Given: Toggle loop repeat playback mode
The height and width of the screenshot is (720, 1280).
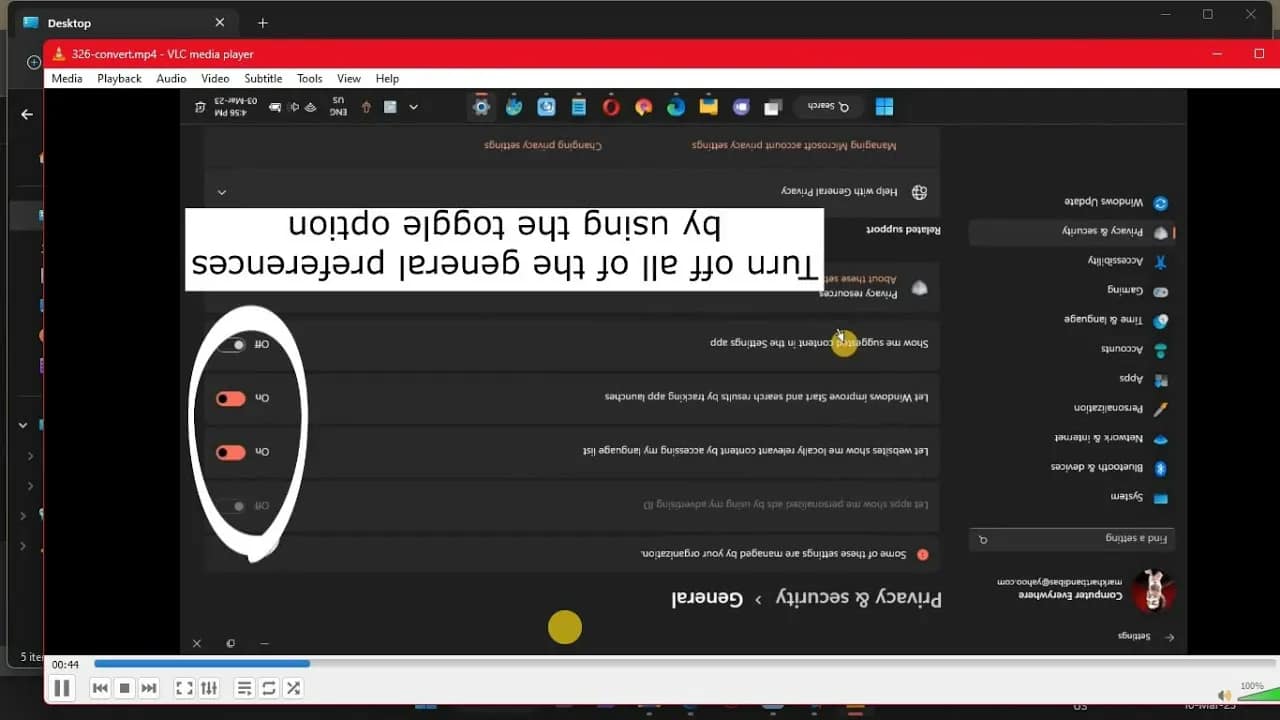Looking at the screenshot, I should pos(268,688).
